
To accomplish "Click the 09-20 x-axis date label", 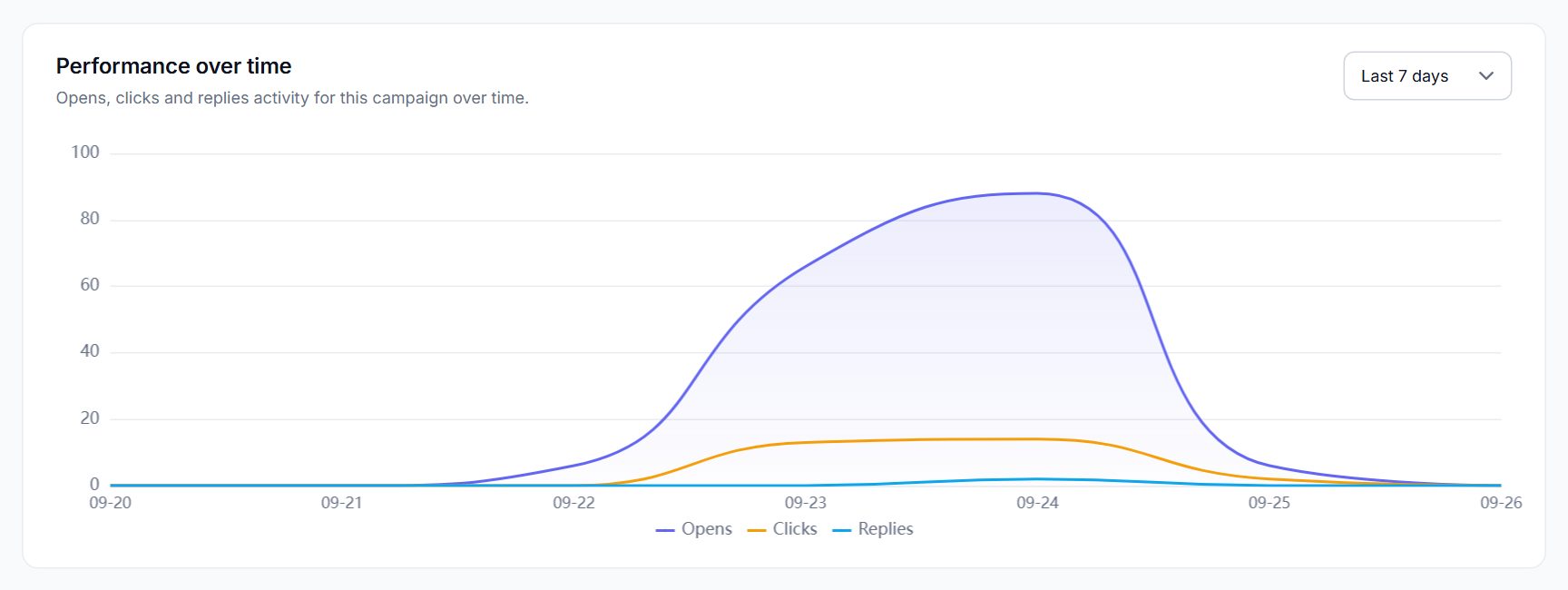I will tap(110, 503).
